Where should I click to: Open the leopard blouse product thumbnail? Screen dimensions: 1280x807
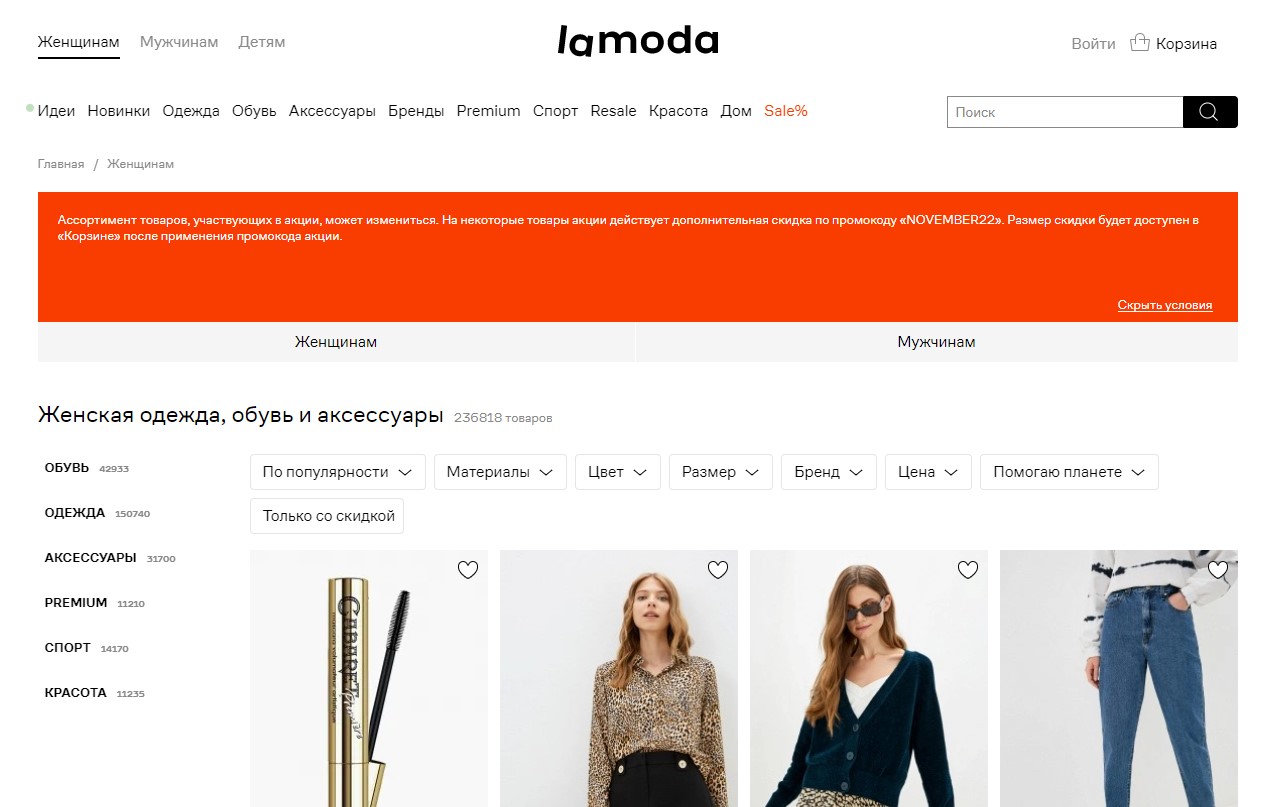[x=619, y=678]
